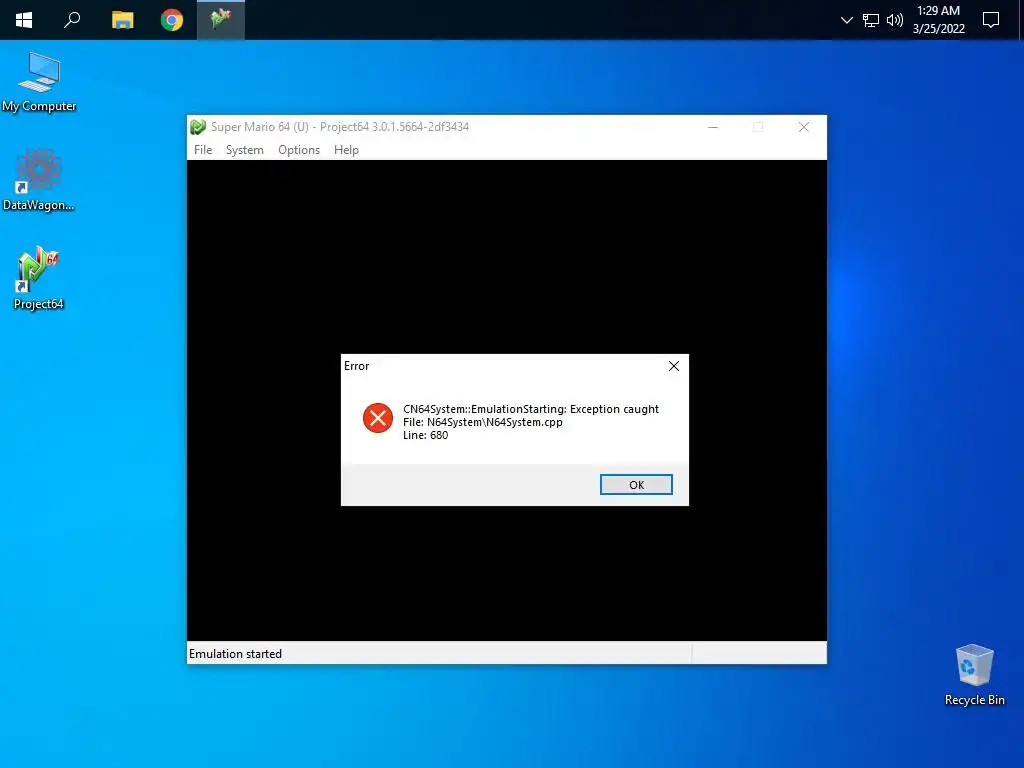Close the Project64 window
This screenshot has height=768, width=1024.
804,127
